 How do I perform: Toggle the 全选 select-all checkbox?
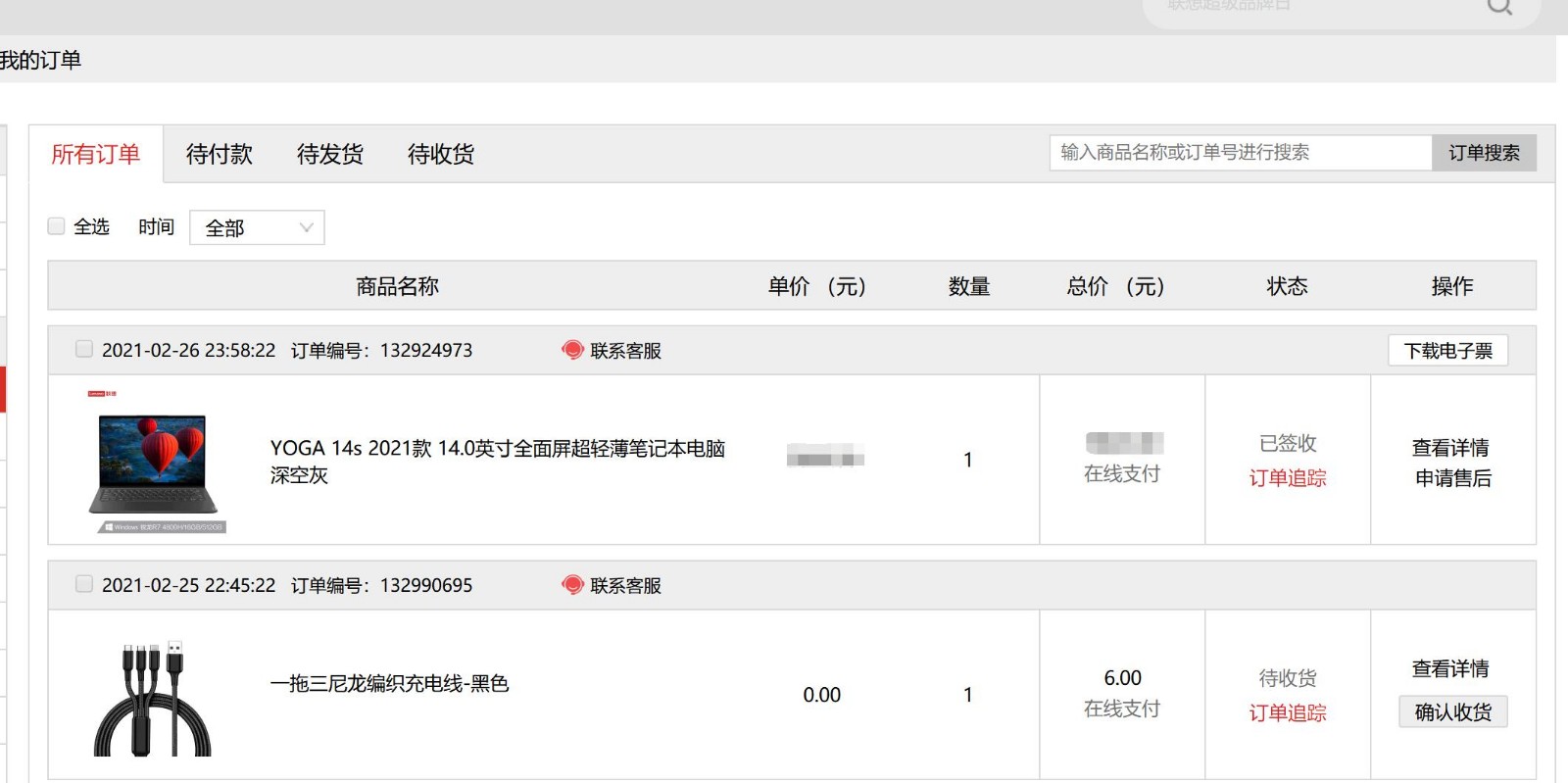point(57,226)
